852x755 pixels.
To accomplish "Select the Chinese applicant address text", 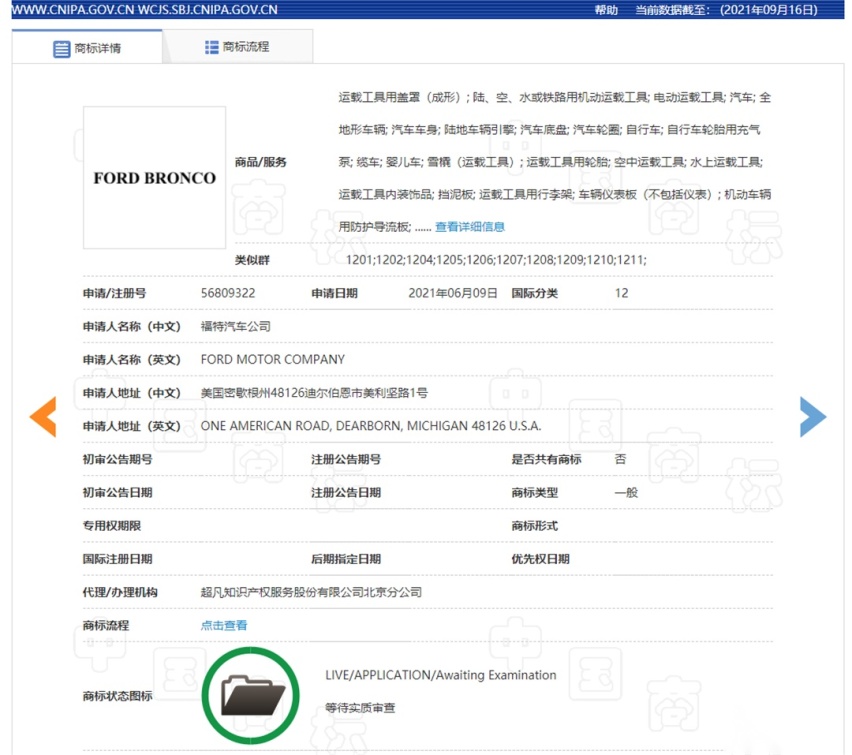I will 314,392.
